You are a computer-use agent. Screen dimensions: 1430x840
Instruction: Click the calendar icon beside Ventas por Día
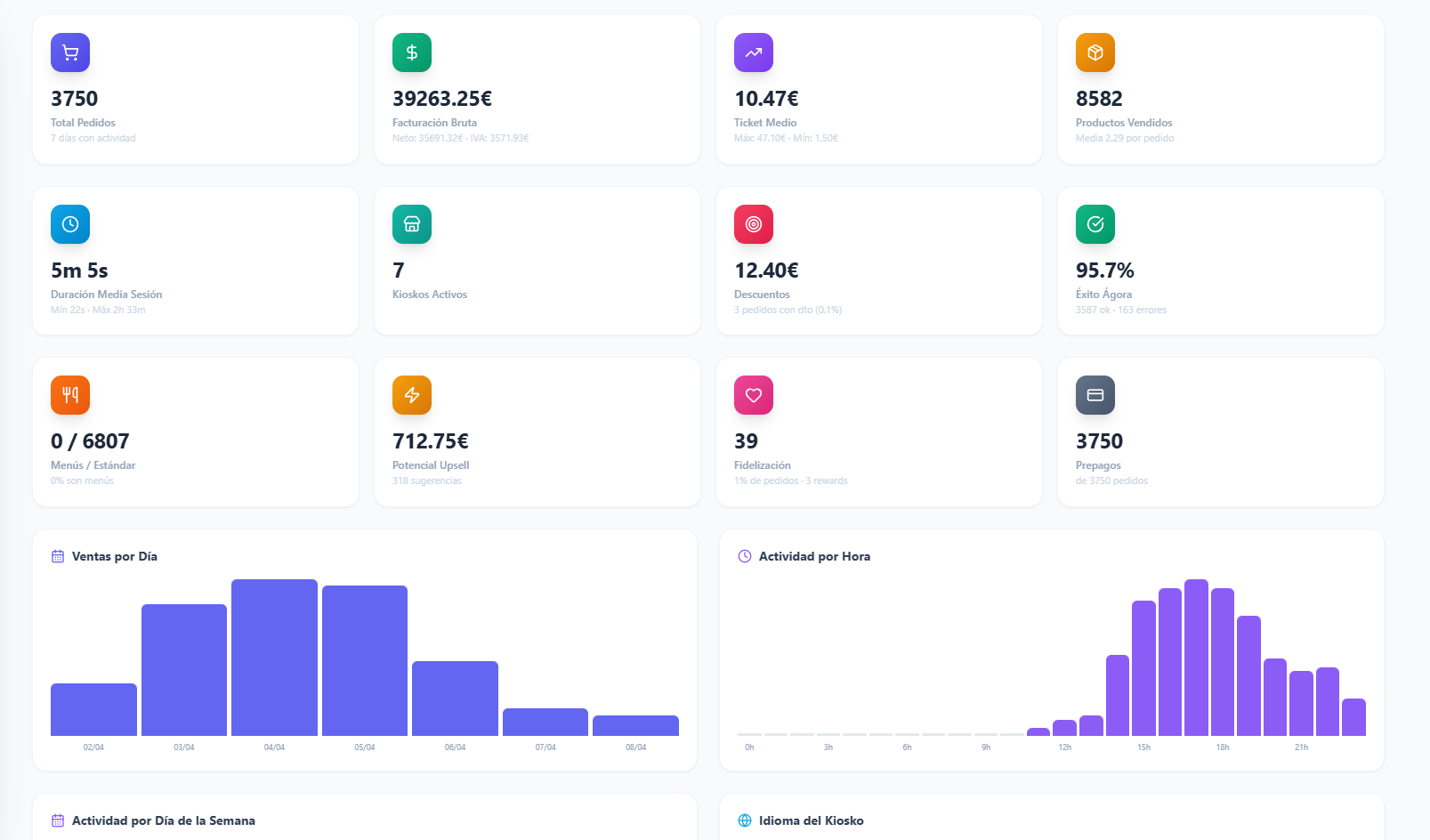pos(57,556)
